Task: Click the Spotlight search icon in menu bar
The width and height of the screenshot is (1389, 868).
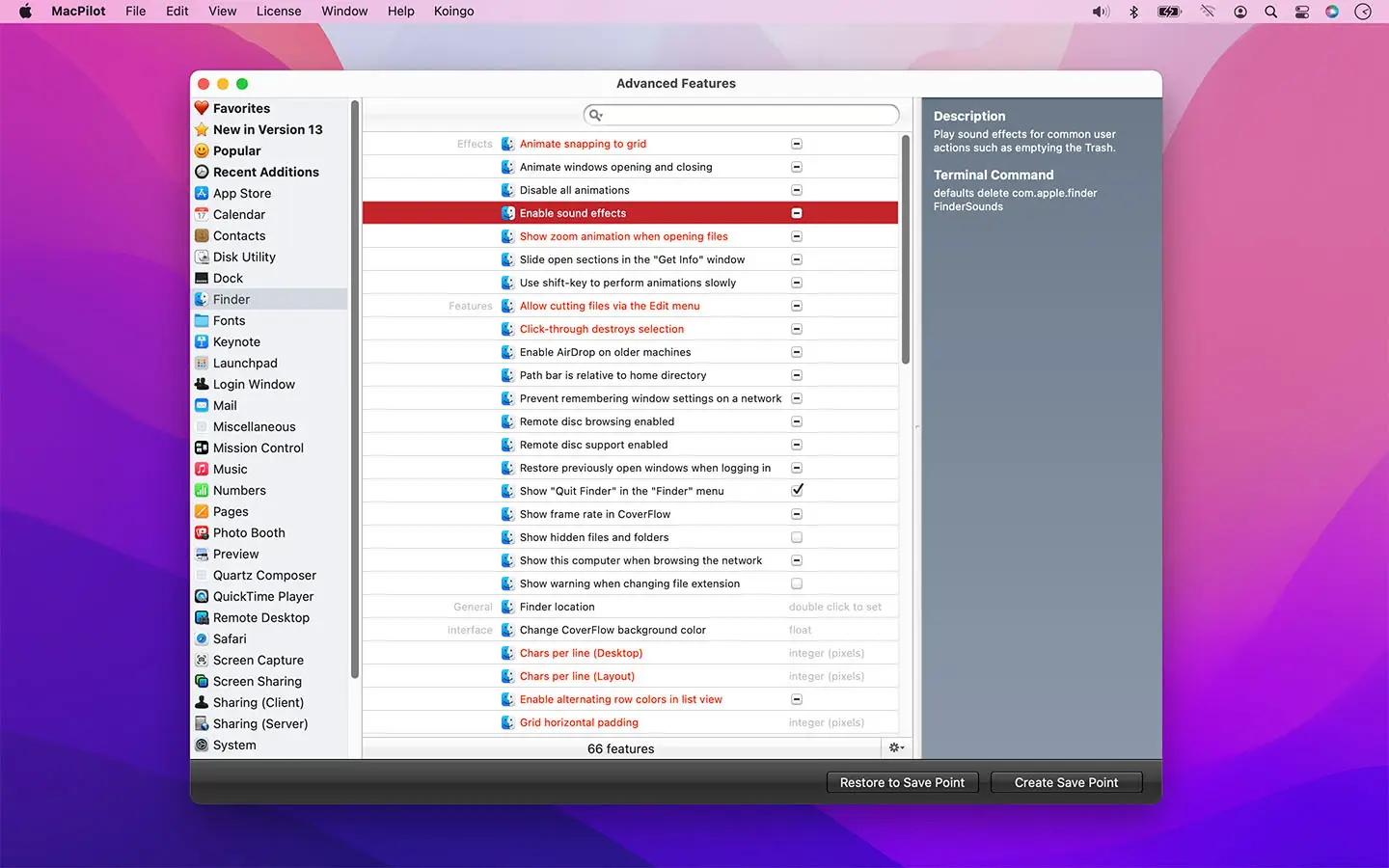Action: tap(1271, 12)
